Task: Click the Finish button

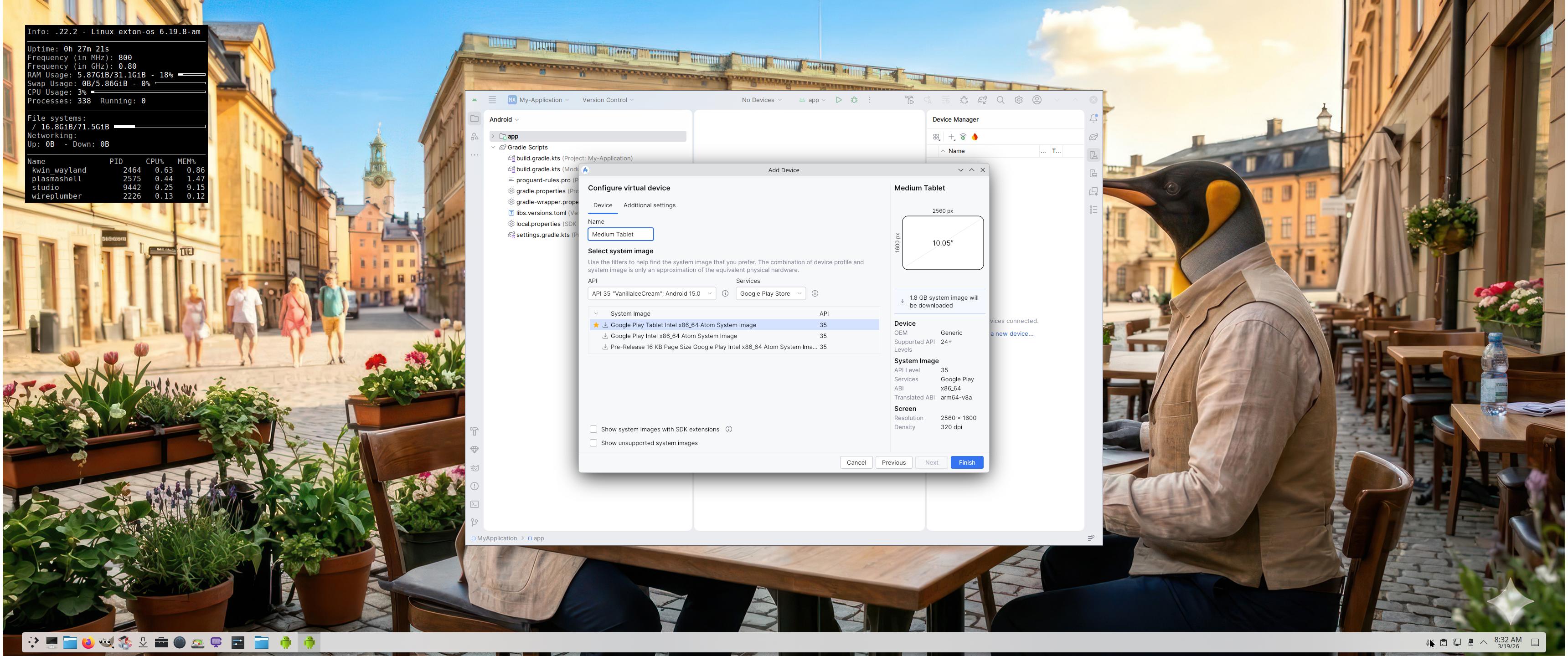Action: point(966,462)
